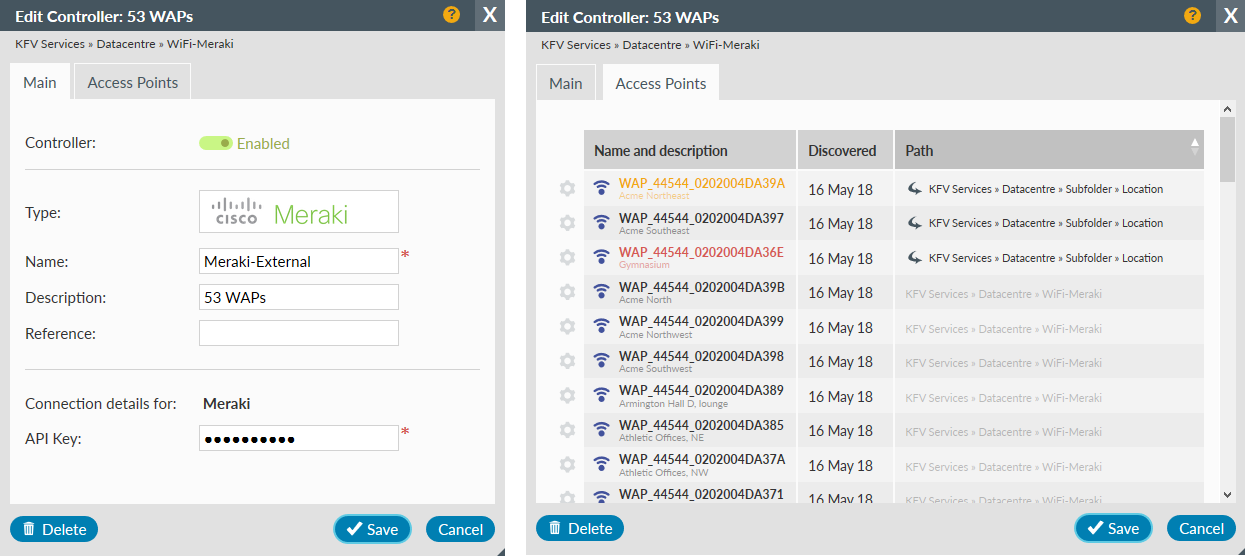The height and width of the screenshot is (556, 1245).
Task: Click gear icon for WAP_44544_0202004DA398 row
Action: 567,361
